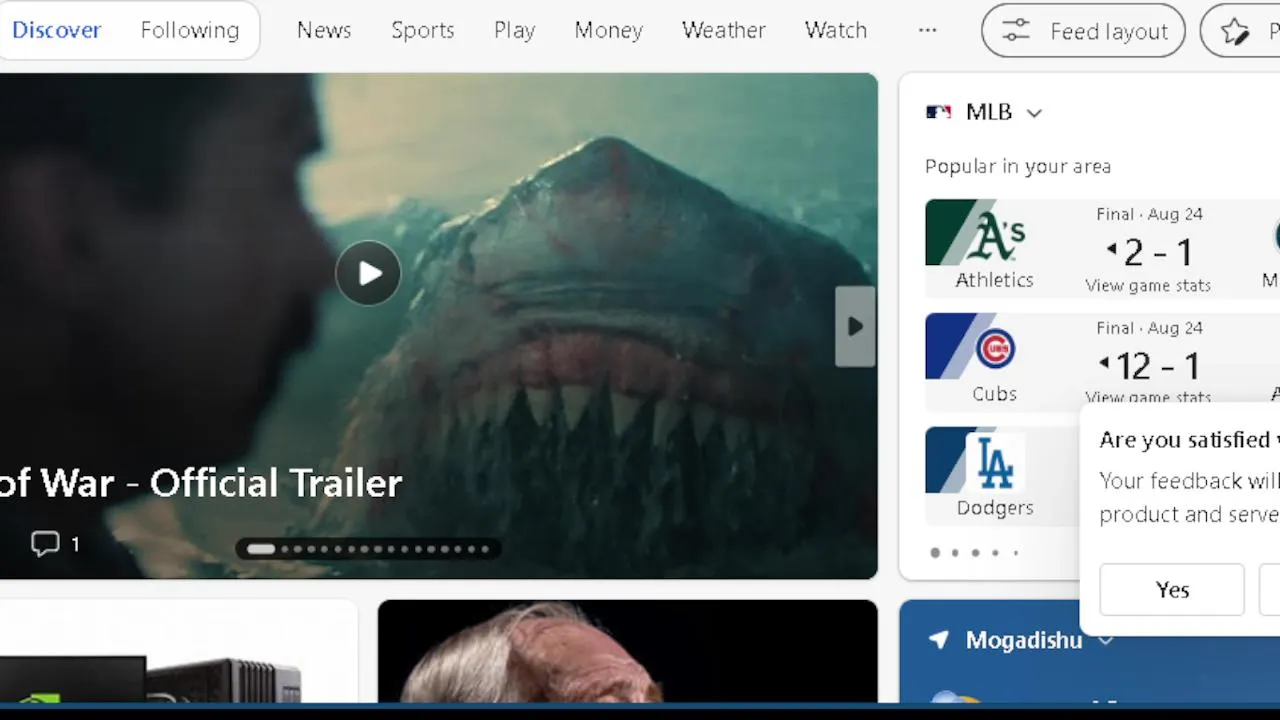1280x720 pixels.
Task: Click the Athletics team name
Action: [x=994, y=280]
